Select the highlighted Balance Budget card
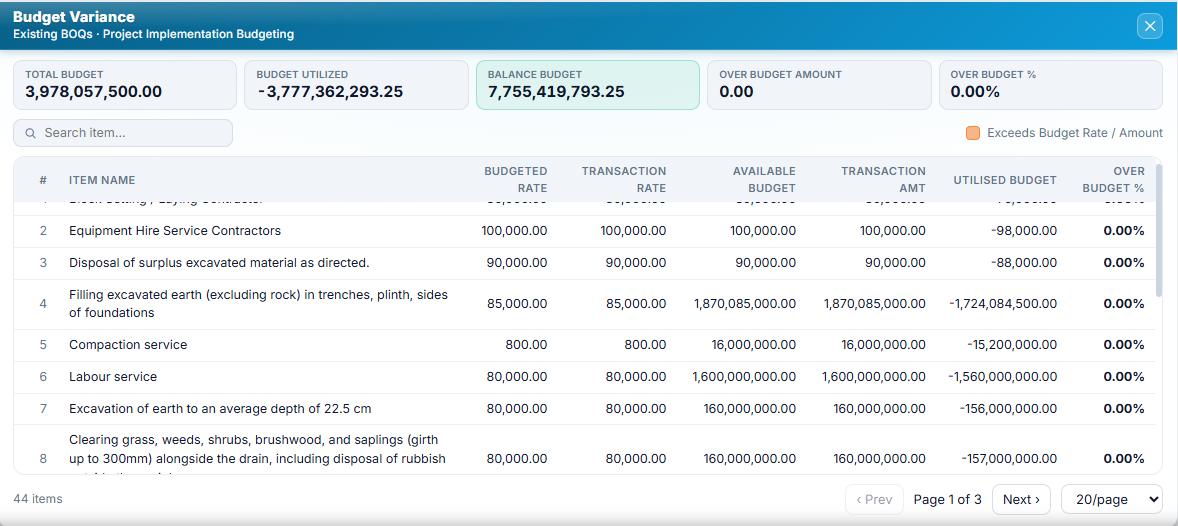The width and height of the screenshot is (1178, 526). pyautogui.click(x=587, y=85)
